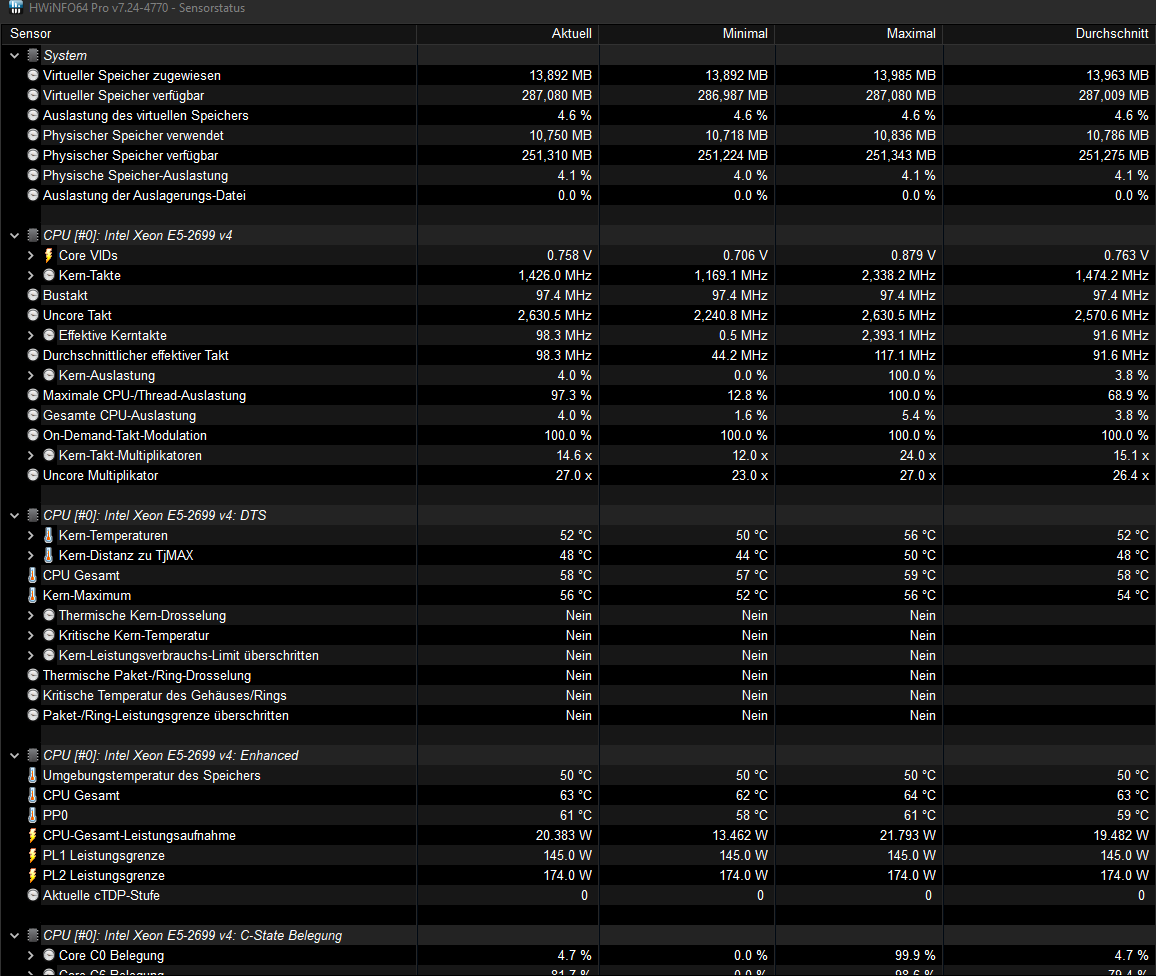
Task: Click the lightning icon of PL2 Leistungsgrenze
Action: pyautogui.click(x=32, y=875)
